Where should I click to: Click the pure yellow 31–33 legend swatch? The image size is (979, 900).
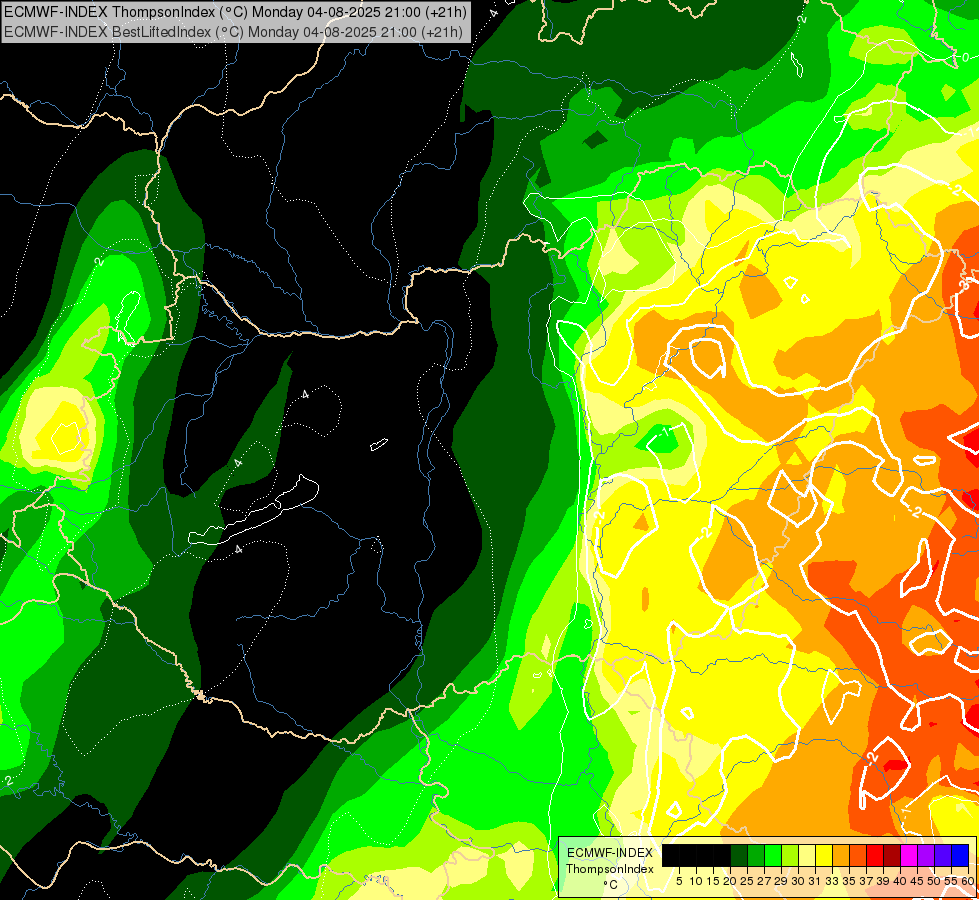coord(824,855)
